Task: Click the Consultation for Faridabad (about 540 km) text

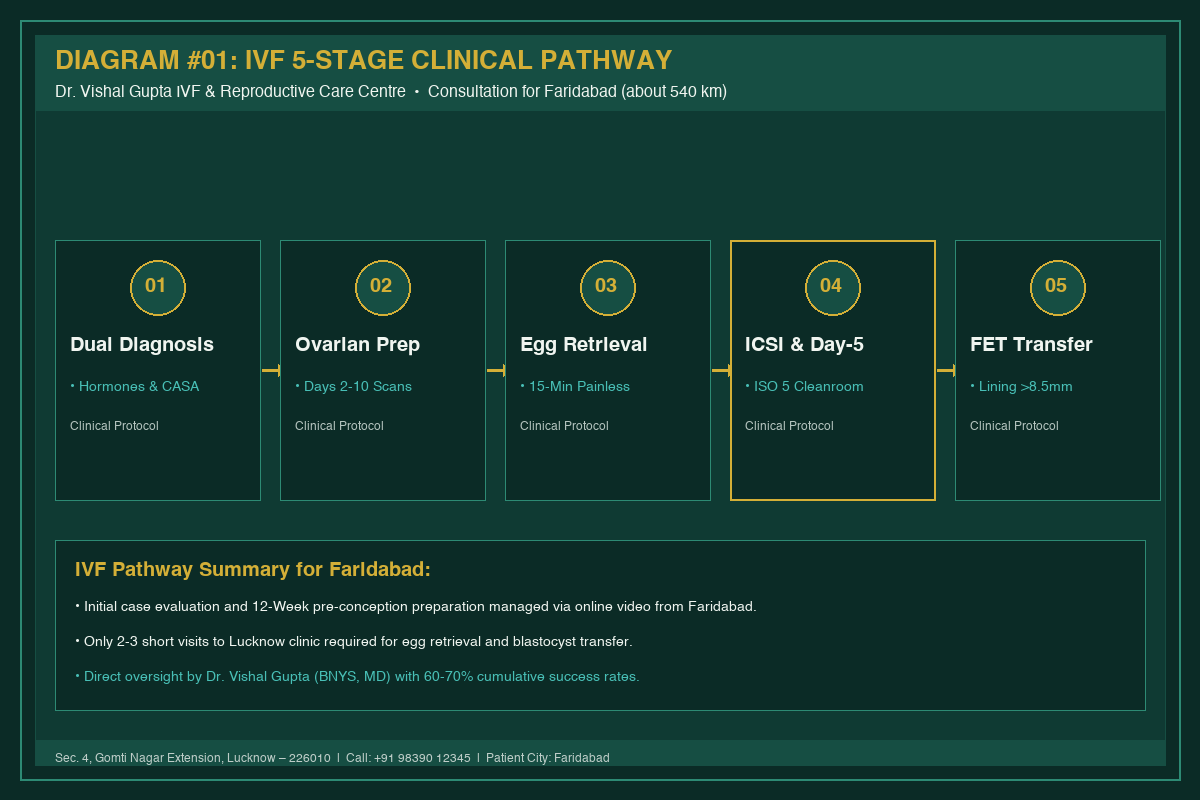Action: pyautogui.click(x=577, y=91)
